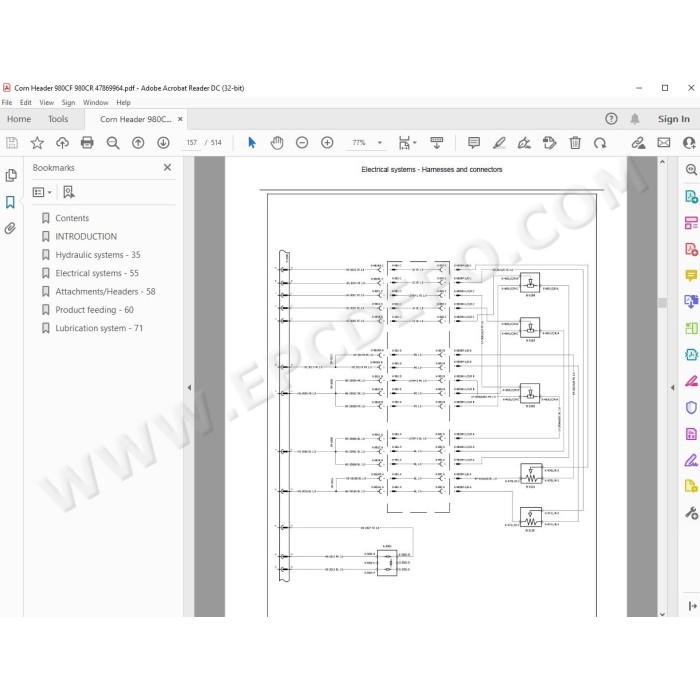Click the scrolling mode read icon
This screenshot has width=700, height=700.
(437, 143)
